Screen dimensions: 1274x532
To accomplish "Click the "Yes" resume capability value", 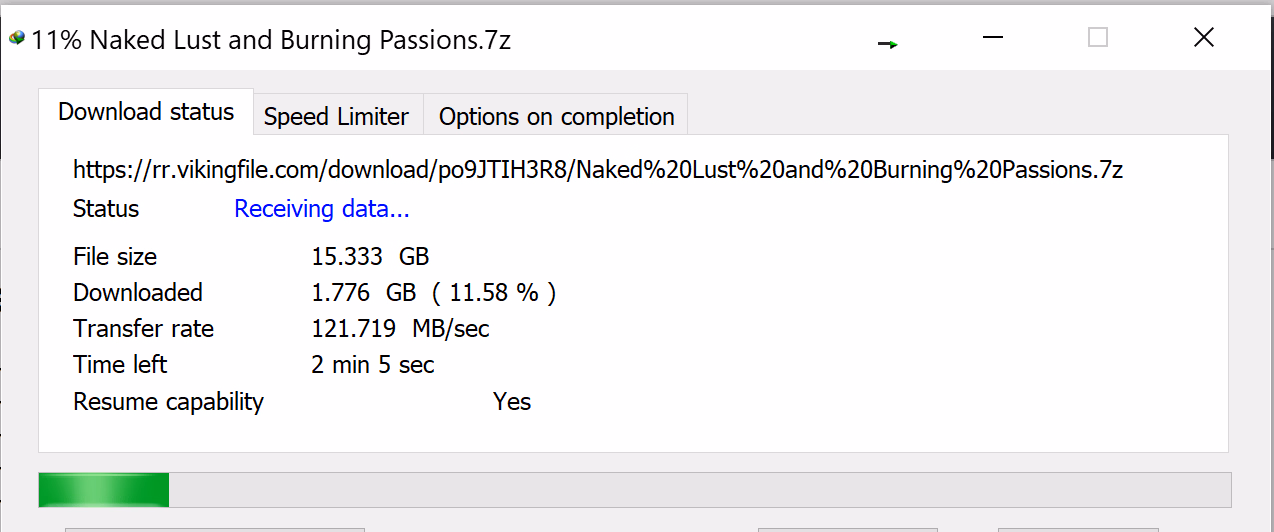I will (512, 402).
